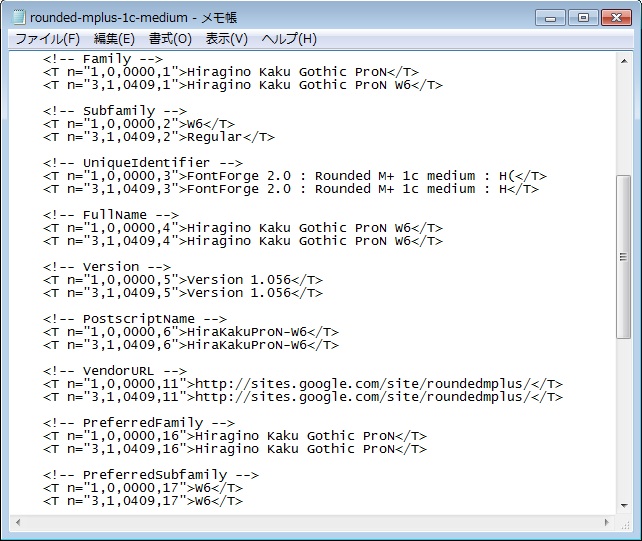Click the FontForge line ending with 'H('

click(295, 176)
